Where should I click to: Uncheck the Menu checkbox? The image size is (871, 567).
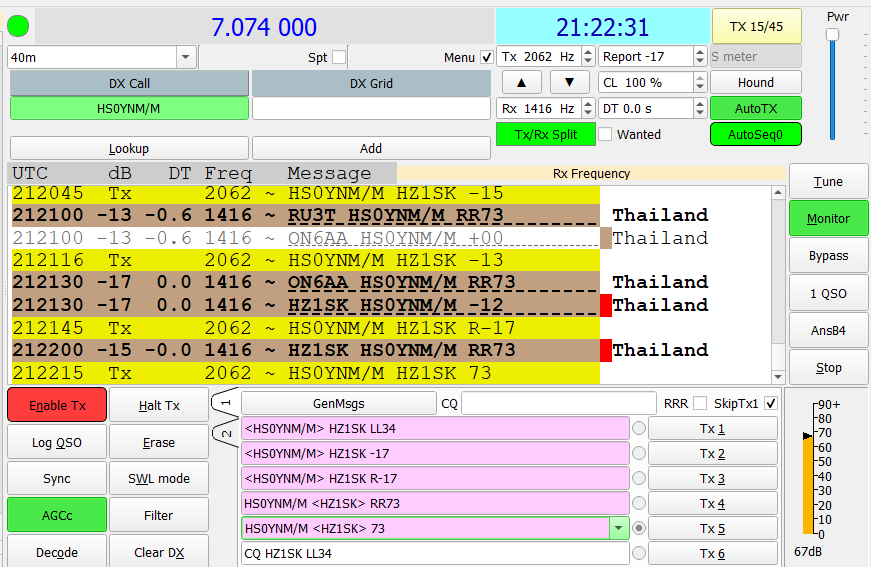coord(487,57)
